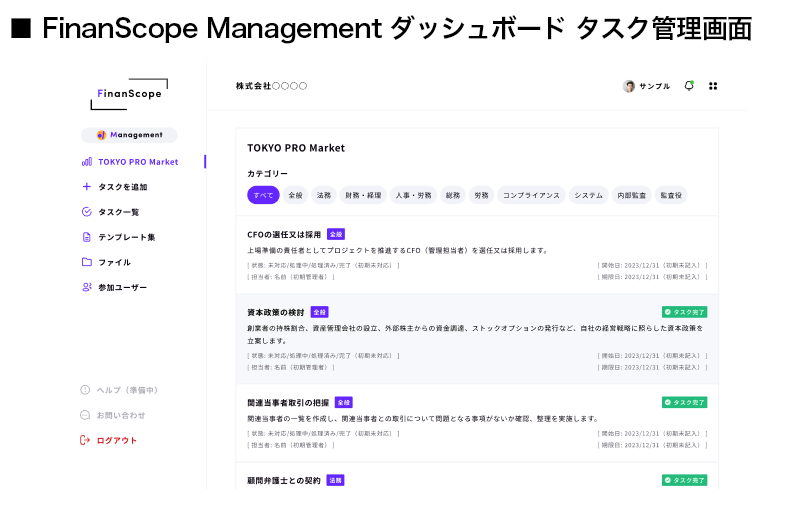Viewport: 800px width, 532px height.
Task: Select the すべて category filter
Action: click(x=263, y=195)
